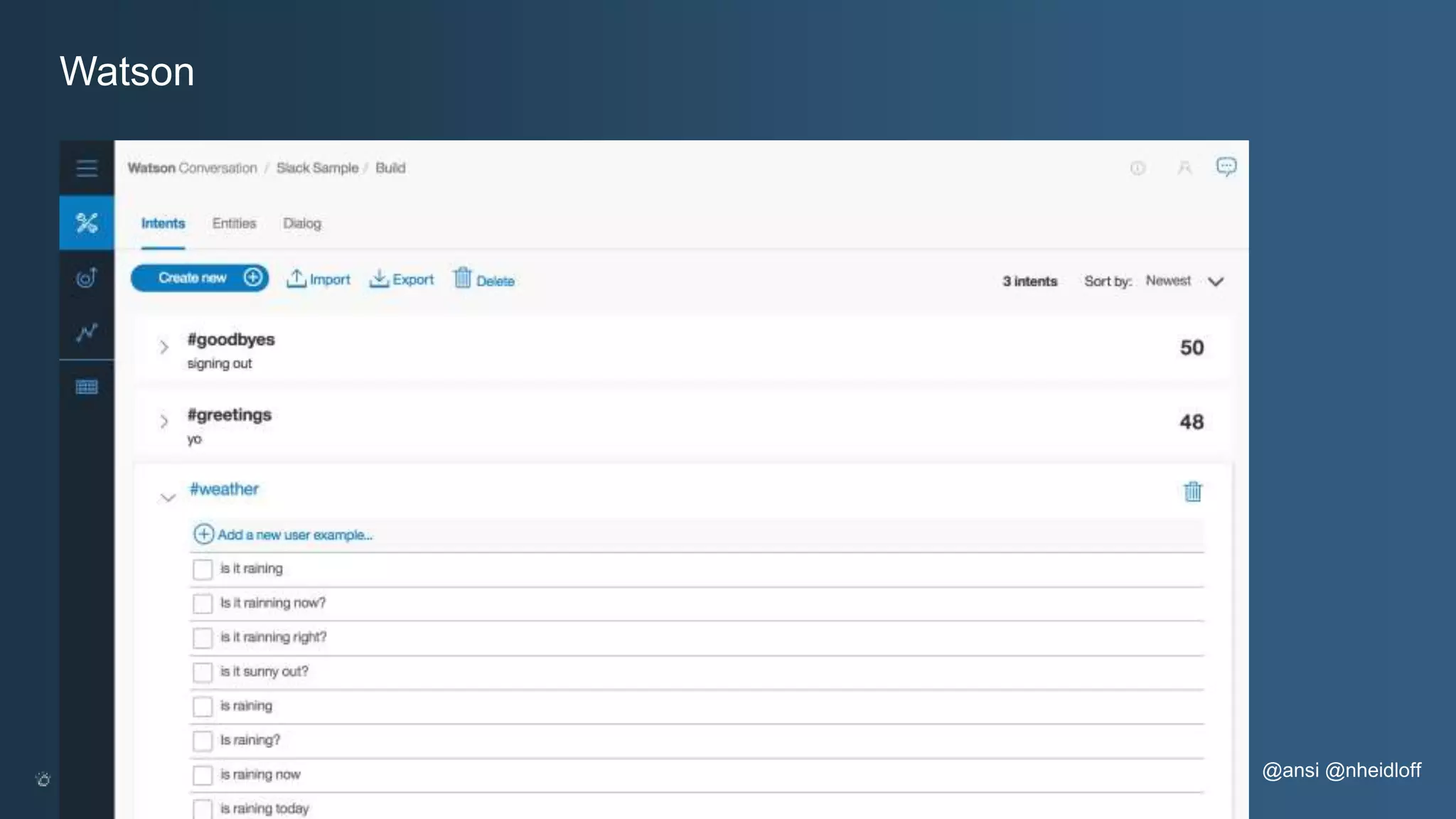Expand the #greetings intent
This screenshot has height=819, width=1456.
164,422
